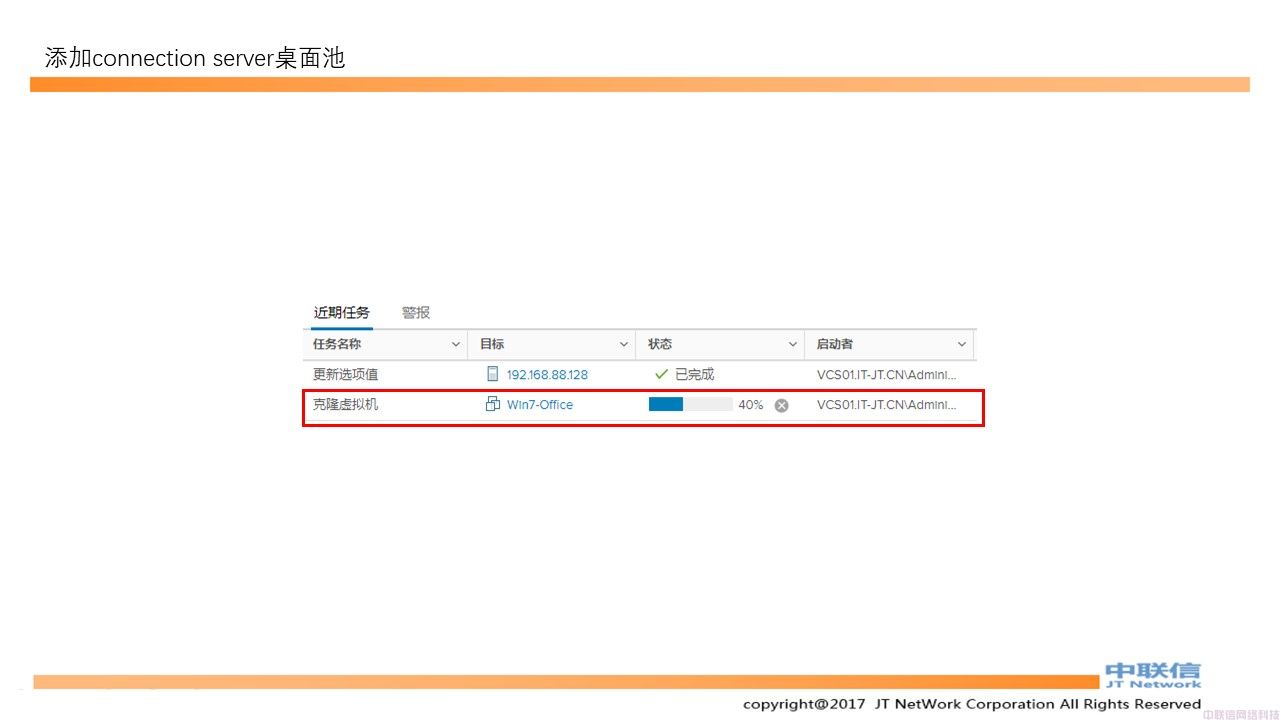Viewport: 1280px width, 720px height.
Task: Click the 40% clone progress bar
Action: [690, 404]
